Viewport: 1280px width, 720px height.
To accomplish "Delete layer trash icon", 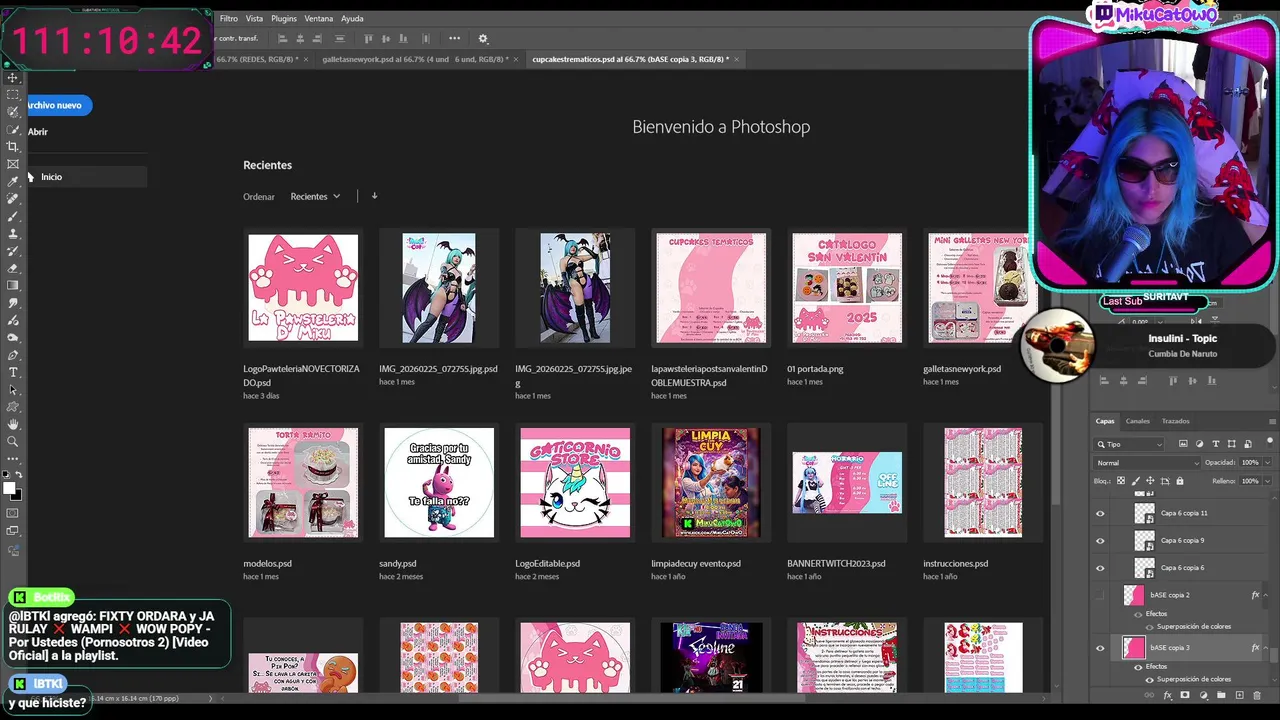I will coord(1257,695).
